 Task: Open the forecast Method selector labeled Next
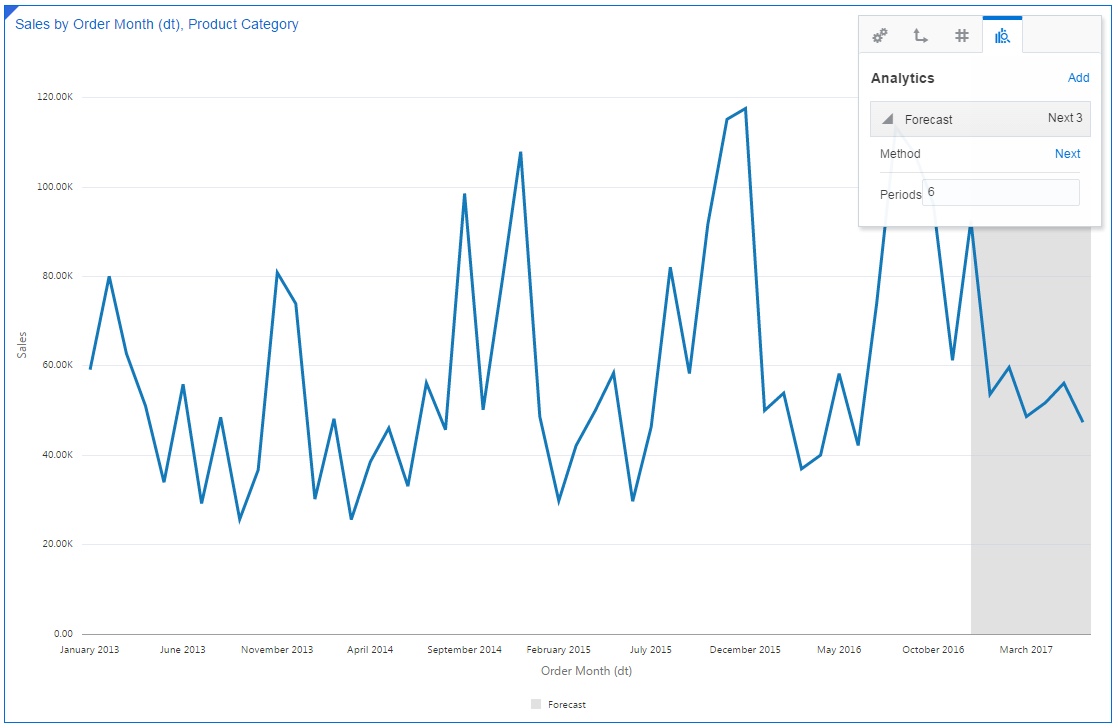tap(1067, 154)
